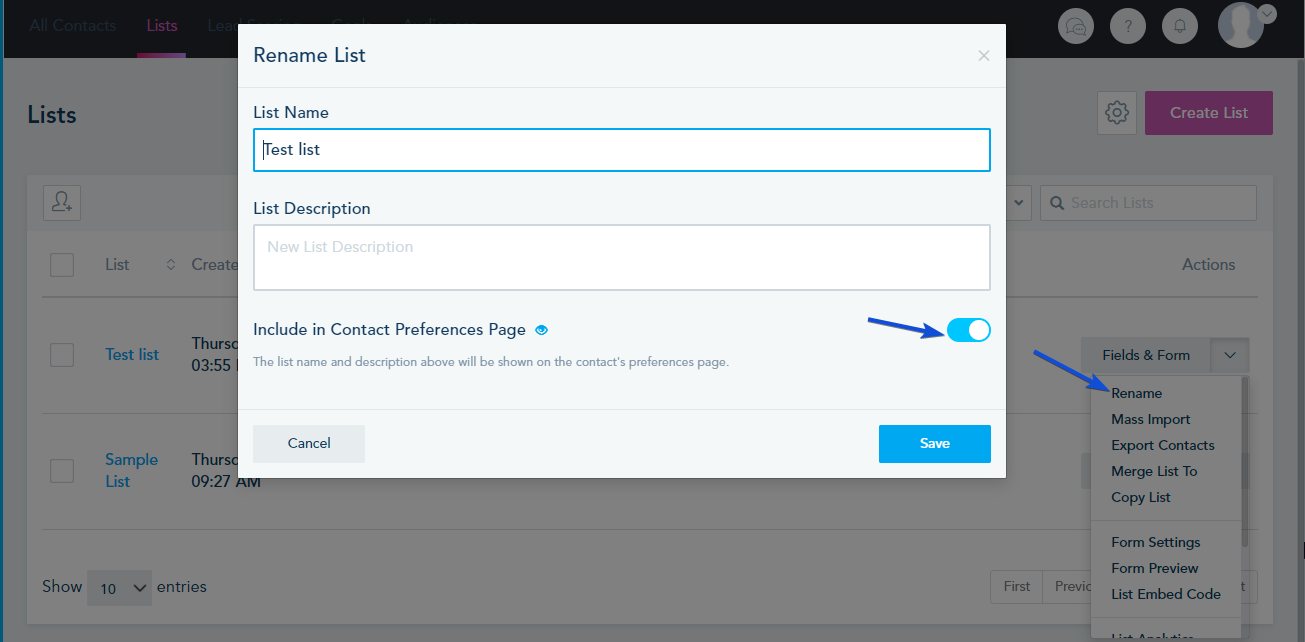Choose Export Contacts menu entry
The height and width of the screenshot is (642, 1305).
click(1163, 445)
